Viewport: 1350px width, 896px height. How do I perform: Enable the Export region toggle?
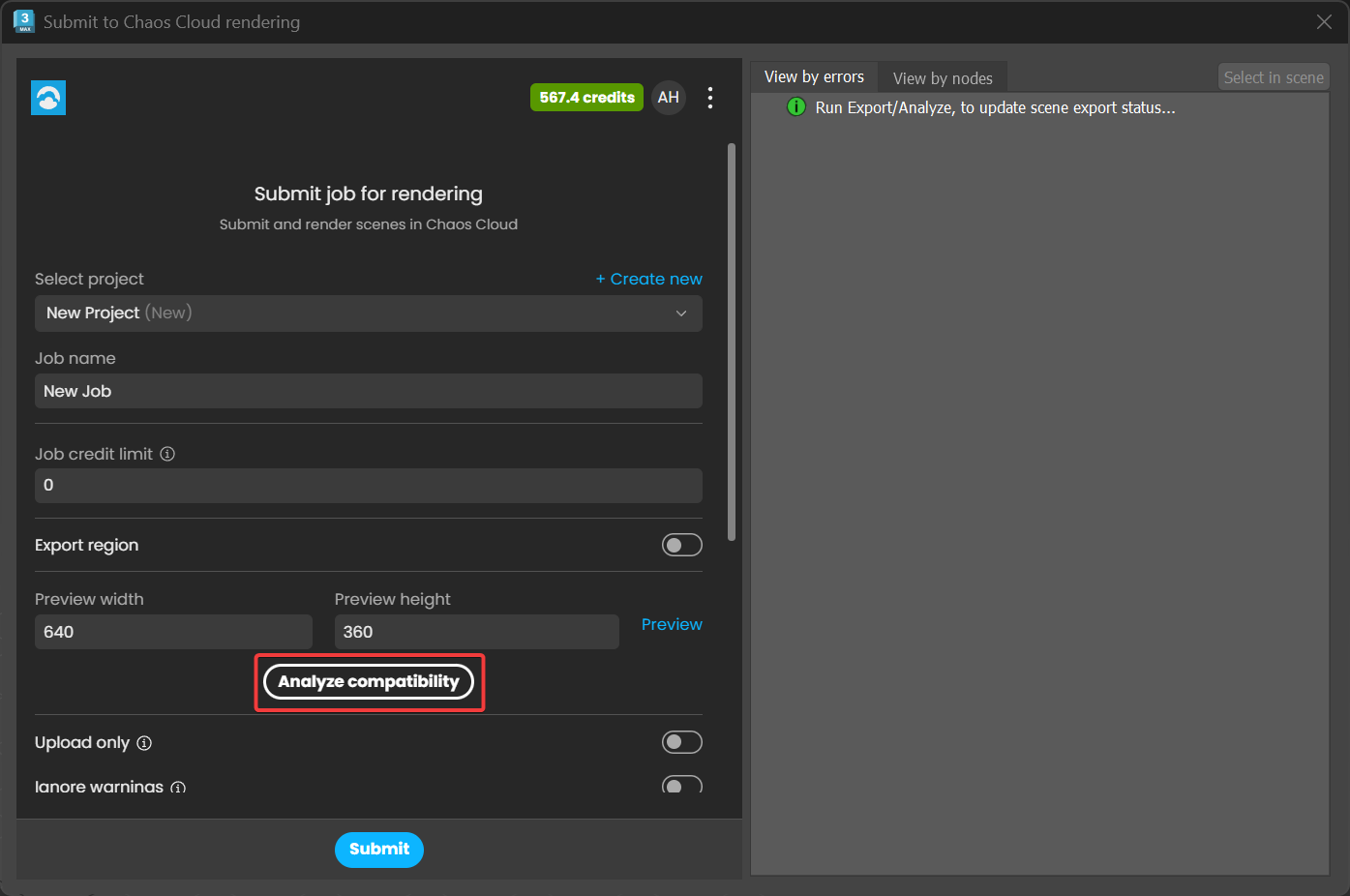coord(682,545)
